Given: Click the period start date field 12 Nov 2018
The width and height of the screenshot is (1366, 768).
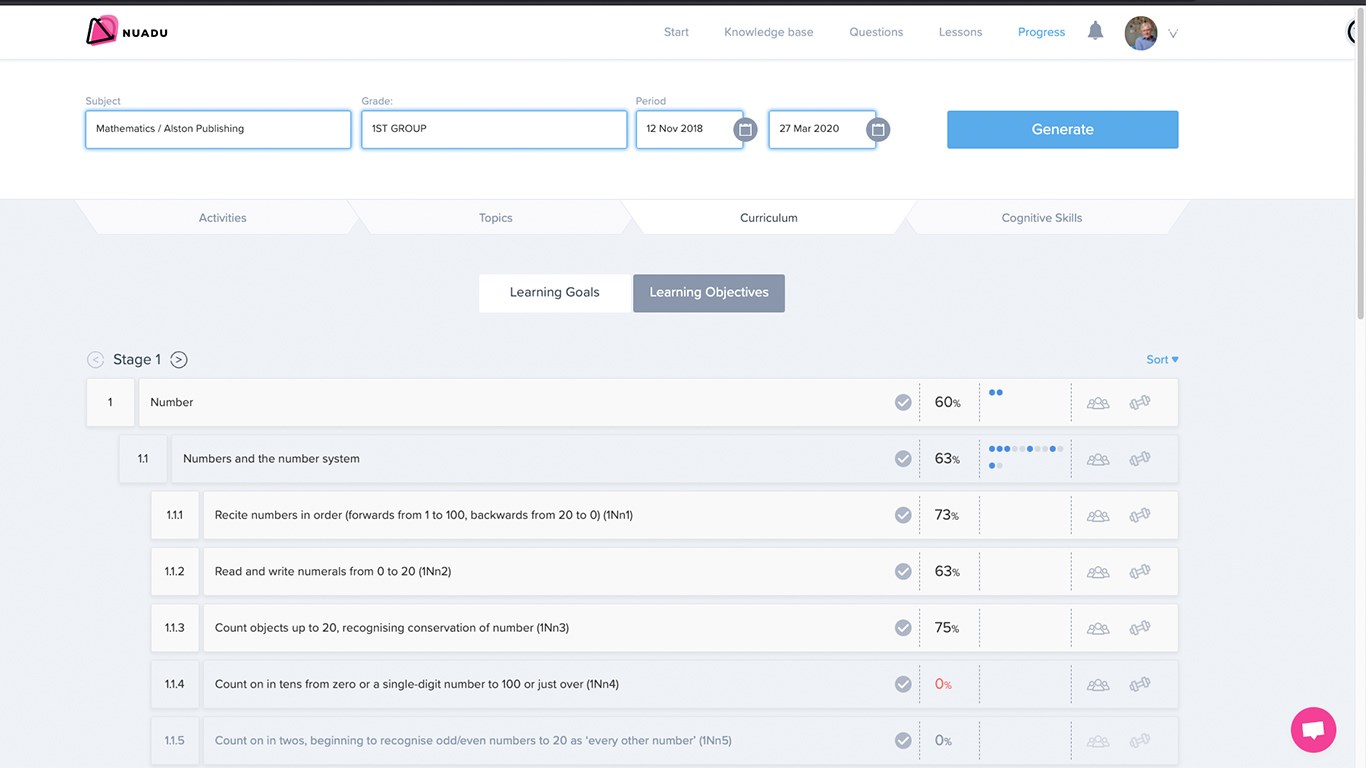Looking at the screenshot, I should point(690,129).
